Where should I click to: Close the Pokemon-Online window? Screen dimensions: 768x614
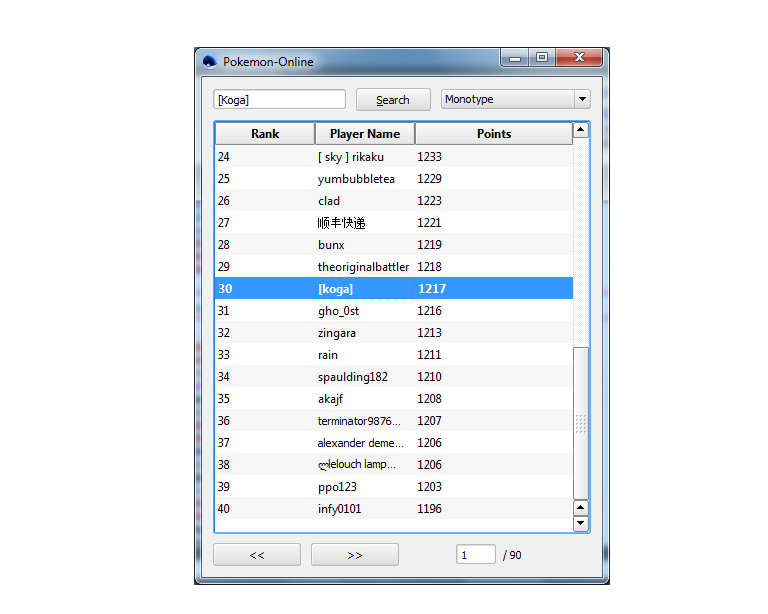coord(579,57)
